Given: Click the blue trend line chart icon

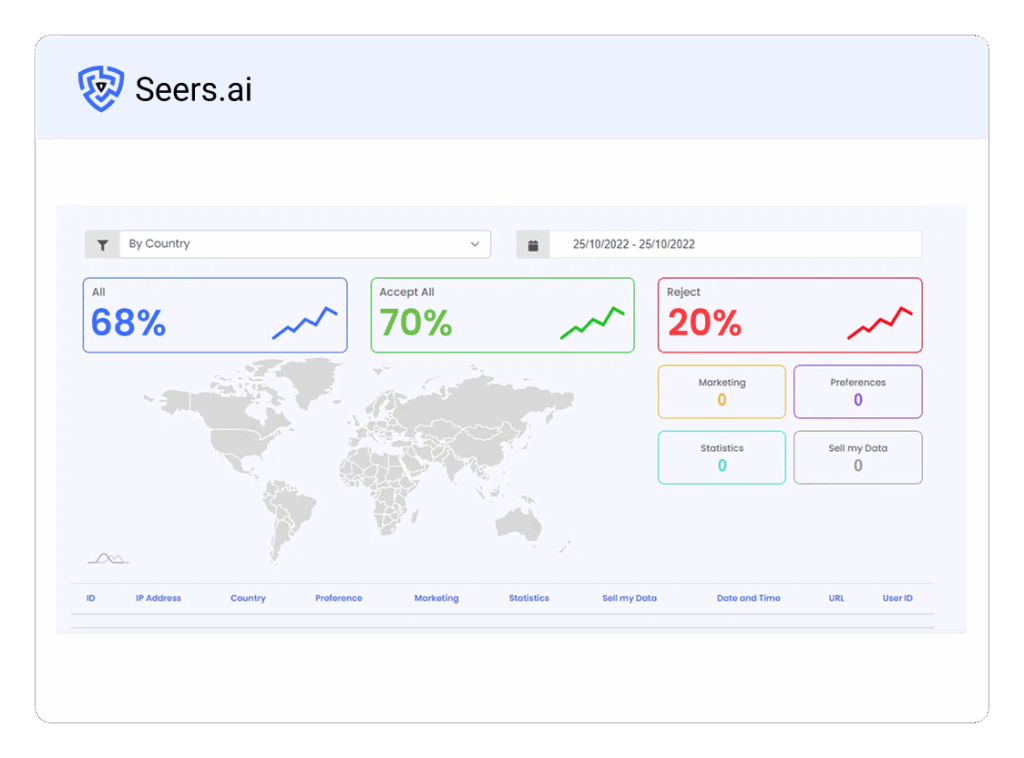Looking at the screenshot, I should (x=305, y=323).
